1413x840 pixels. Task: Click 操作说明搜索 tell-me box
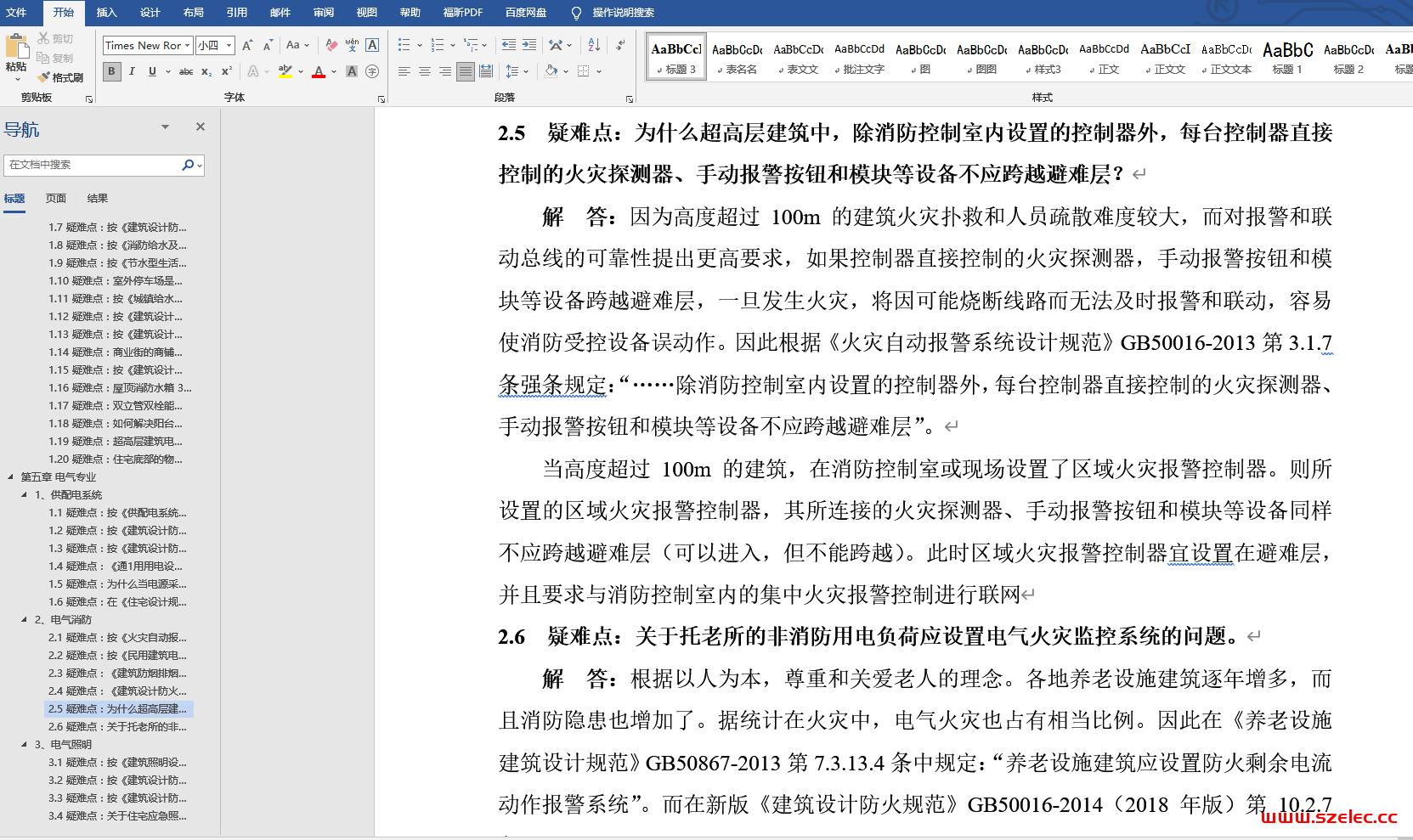(x=623, y=12)
